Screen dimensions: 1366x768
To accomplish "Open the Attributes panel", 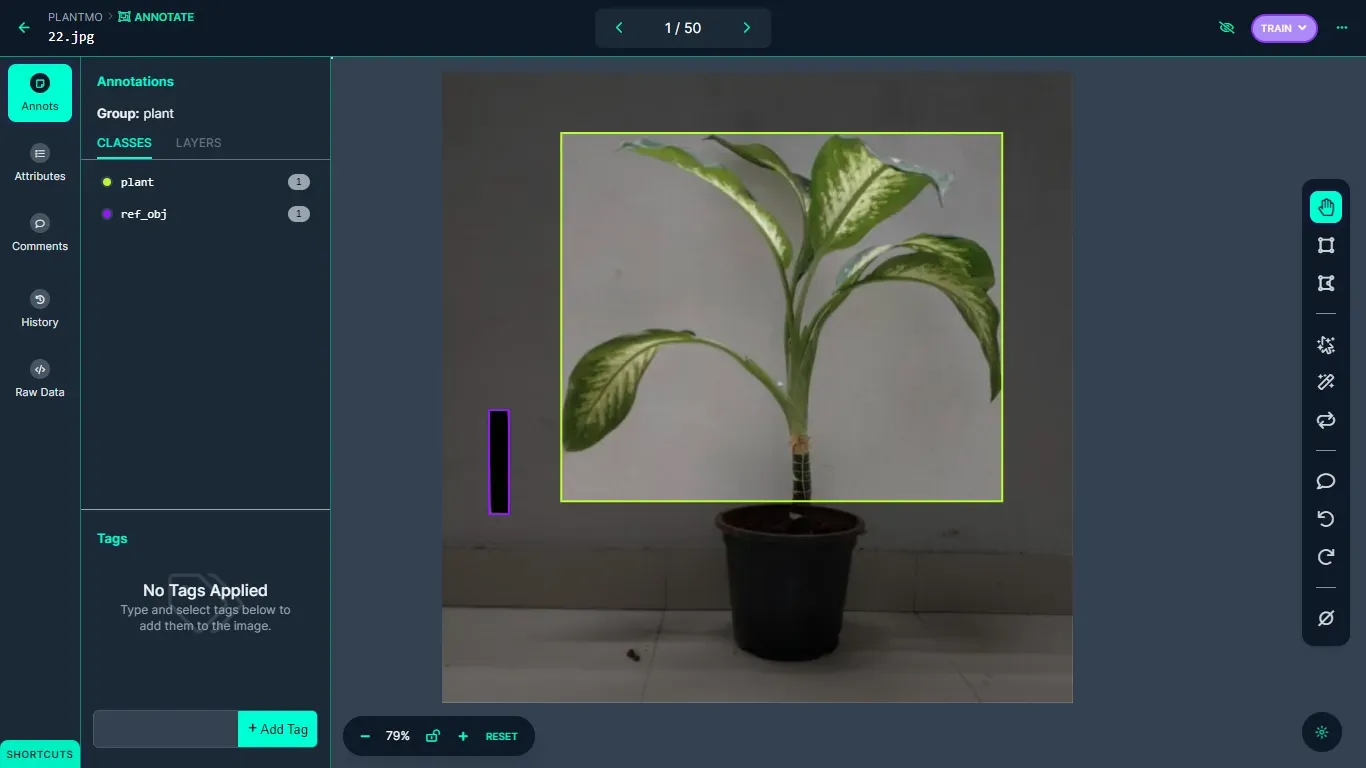I will coord(39,162).
